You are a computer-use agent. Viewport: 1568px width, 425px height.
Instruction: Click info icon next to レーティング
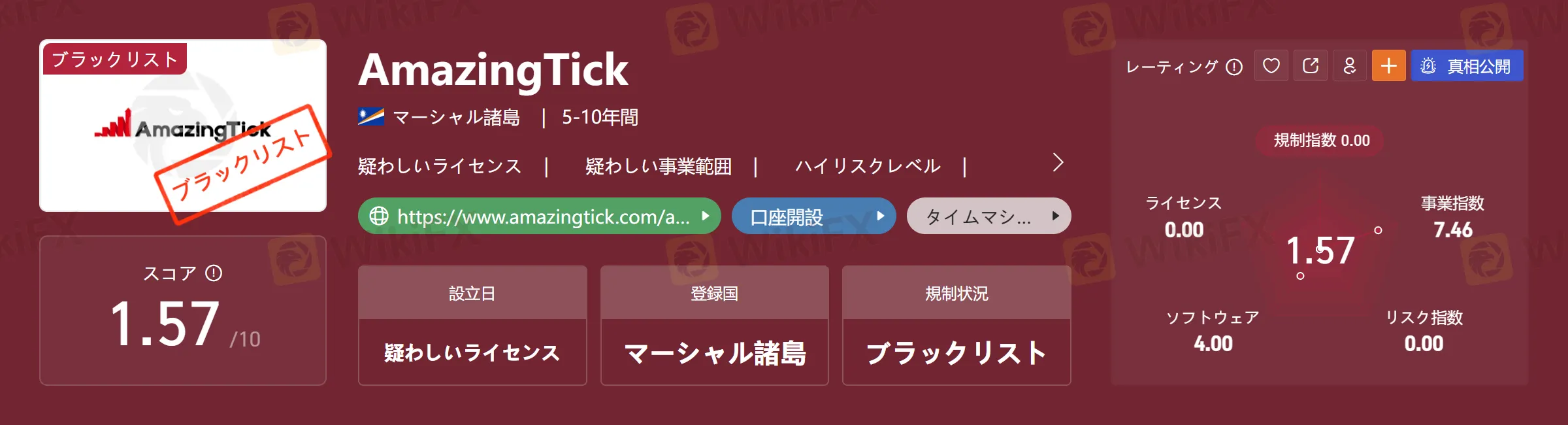1234,67
